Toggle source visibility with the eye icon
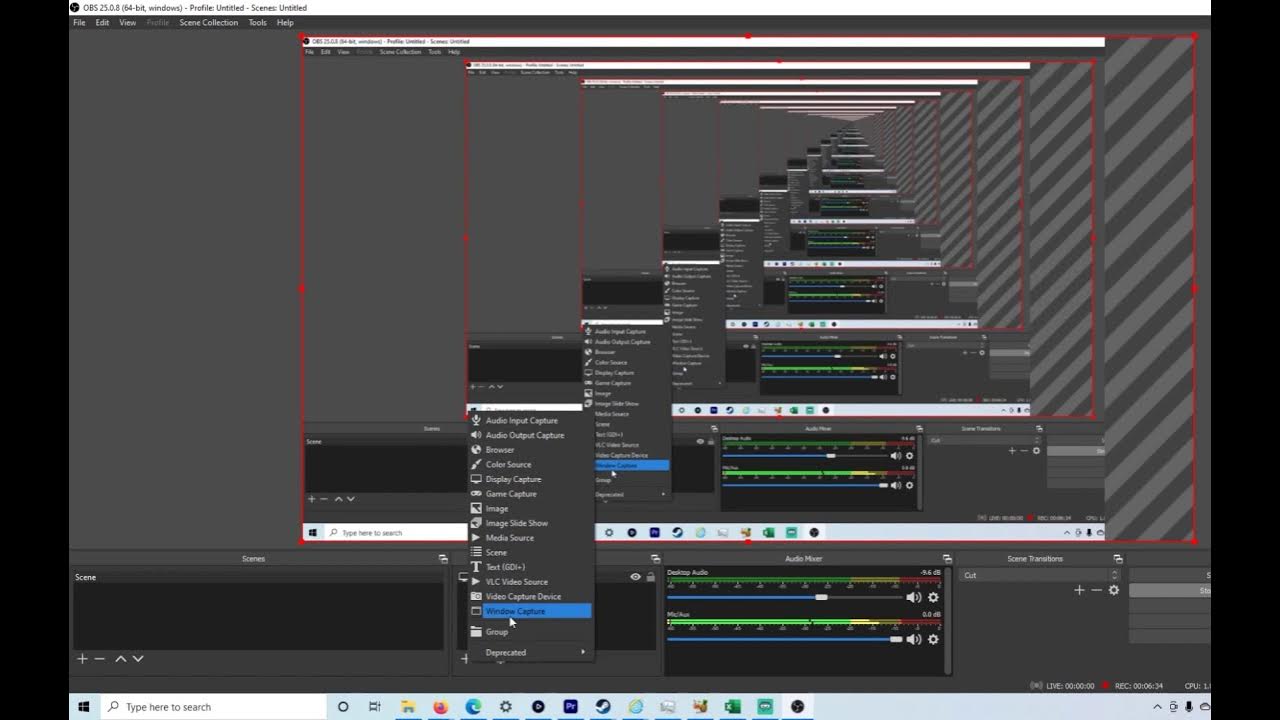Image resolution: width=1280 pixels, height=720 pixels. pos(635,577)
